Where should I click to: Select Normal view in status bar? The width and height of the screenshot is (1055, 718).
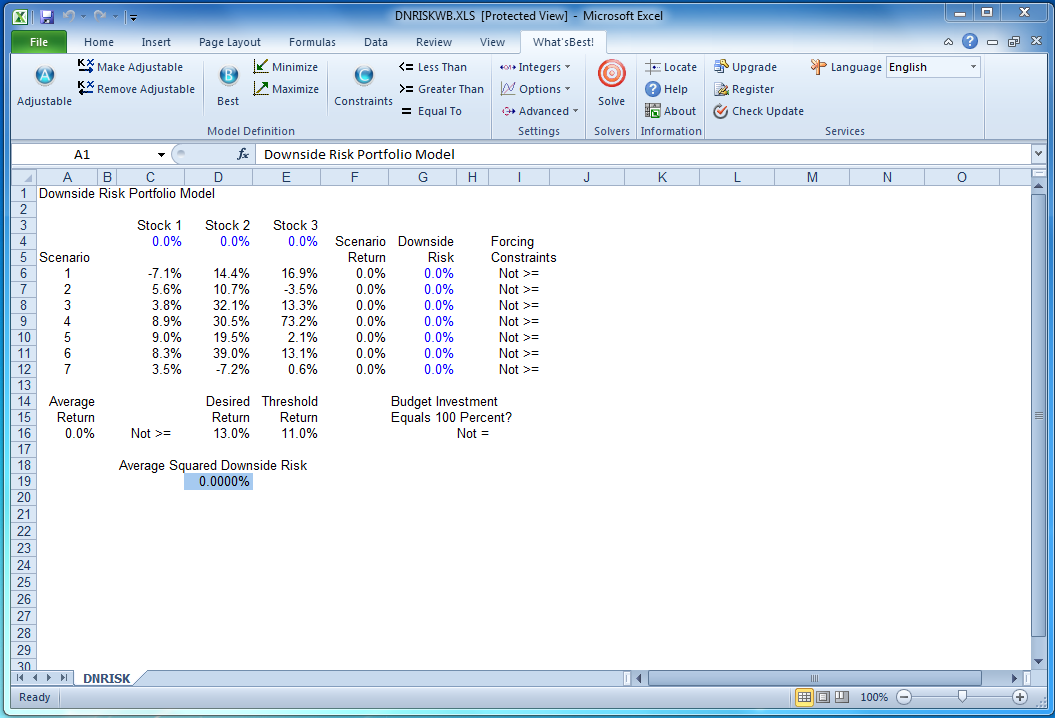coord(805,697)
